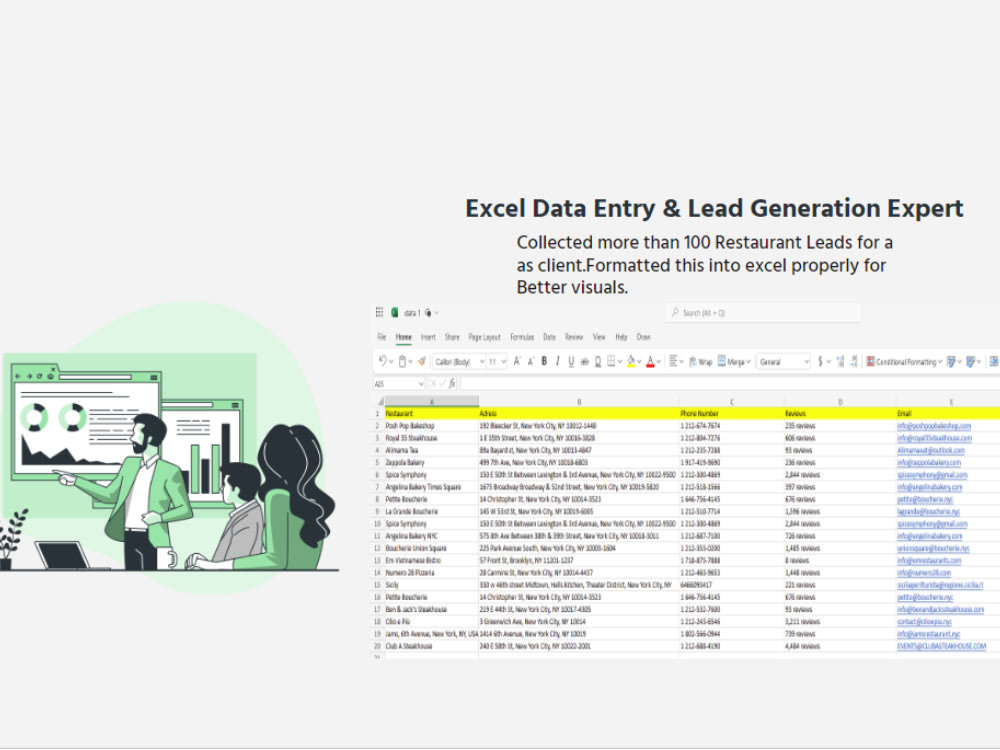Switch to the Home tab
This screenshot has width=1000, height=750.
(404, 337)
